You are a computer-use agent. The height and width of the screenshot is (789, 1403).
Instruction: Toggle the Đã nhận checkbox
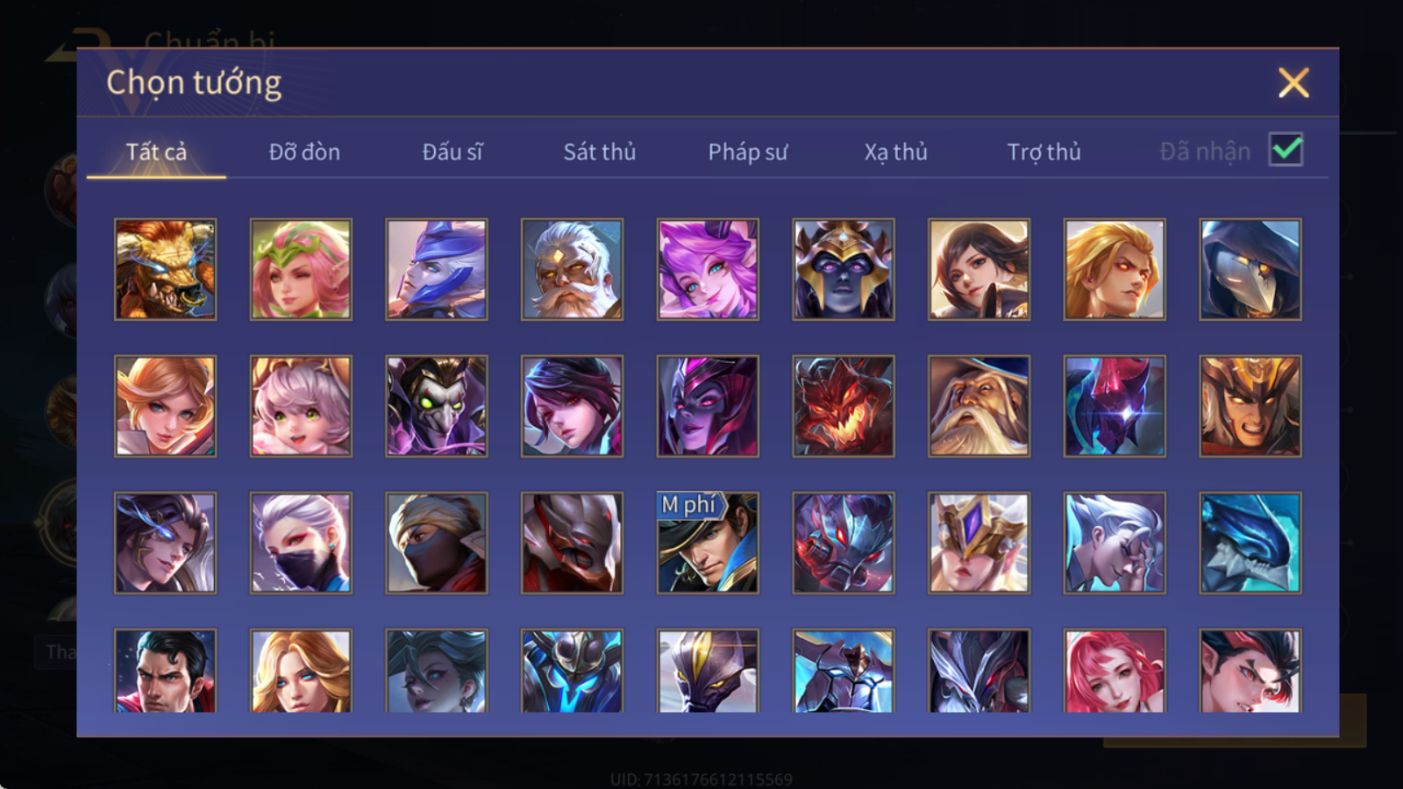(x=1286, y=150)
